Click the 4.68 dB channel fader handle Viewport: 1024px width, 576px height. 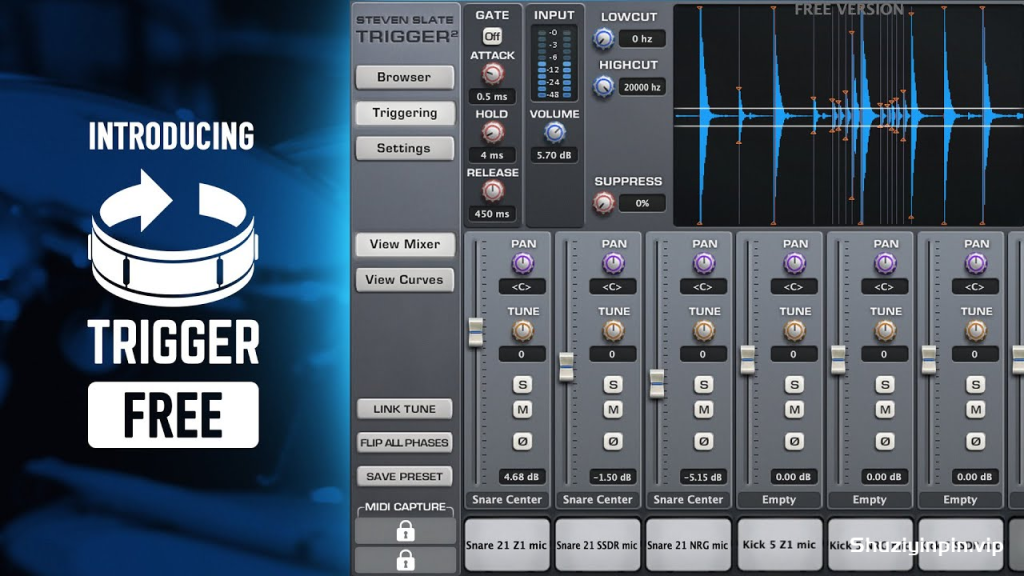(x=476, y=332)
